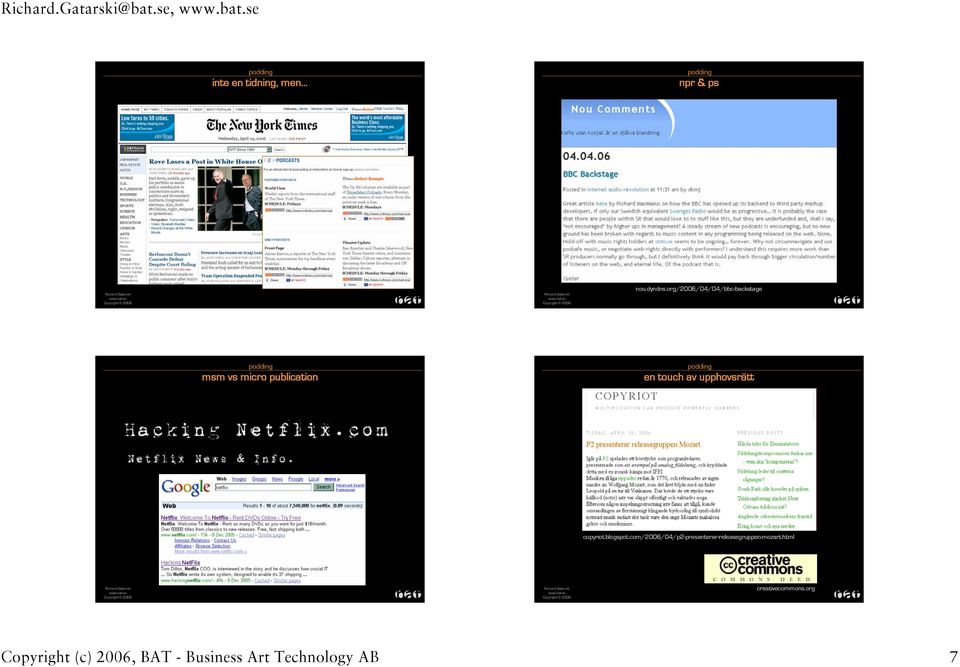Click the Google logo in the Netflix slide
This screenshot has width=960, height=667.
pyautogui.click(x=186, y=488)
